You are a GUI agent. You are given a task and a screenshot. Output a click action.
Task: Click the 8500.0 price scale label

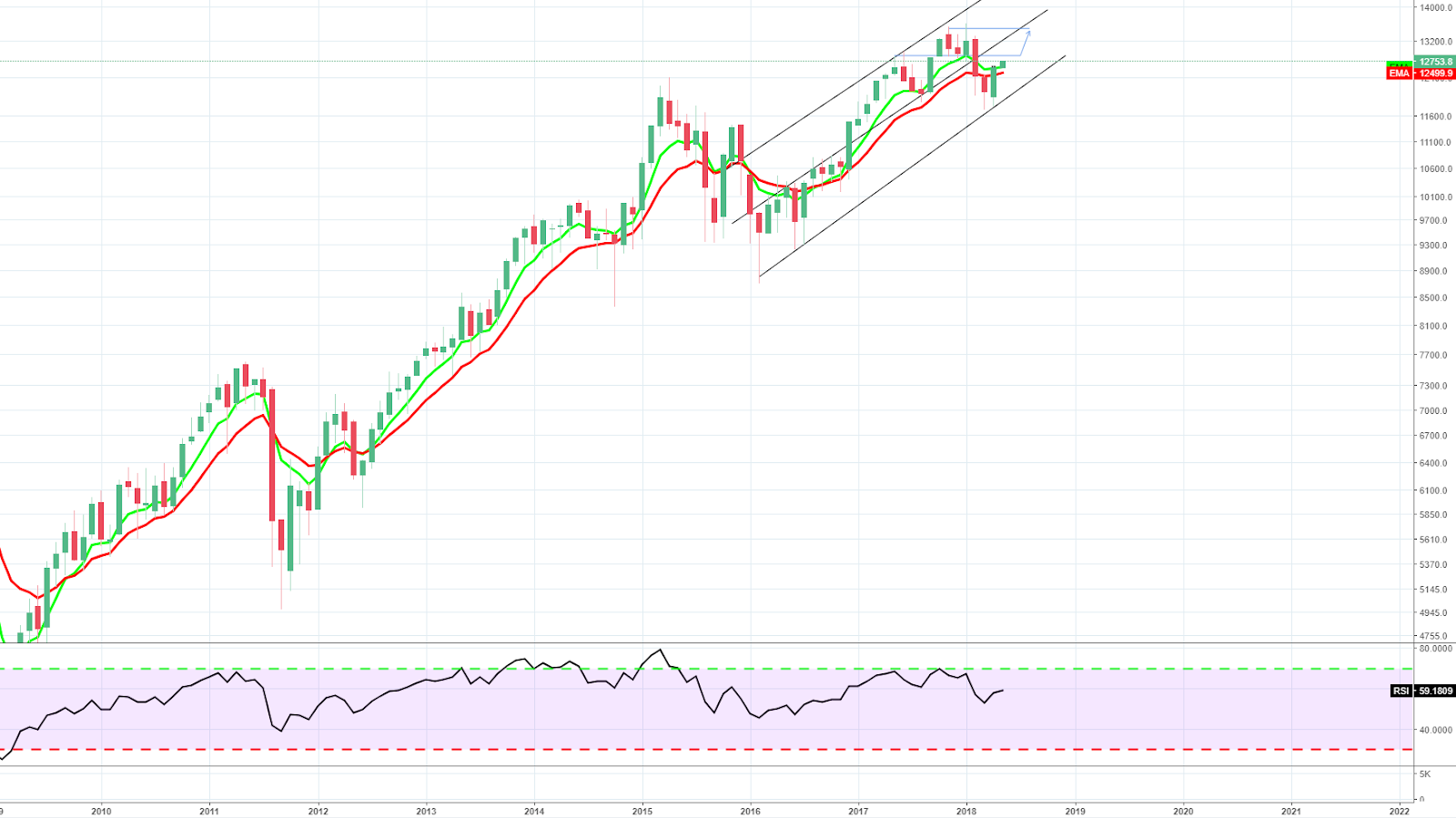click(x=1434, y=298)
